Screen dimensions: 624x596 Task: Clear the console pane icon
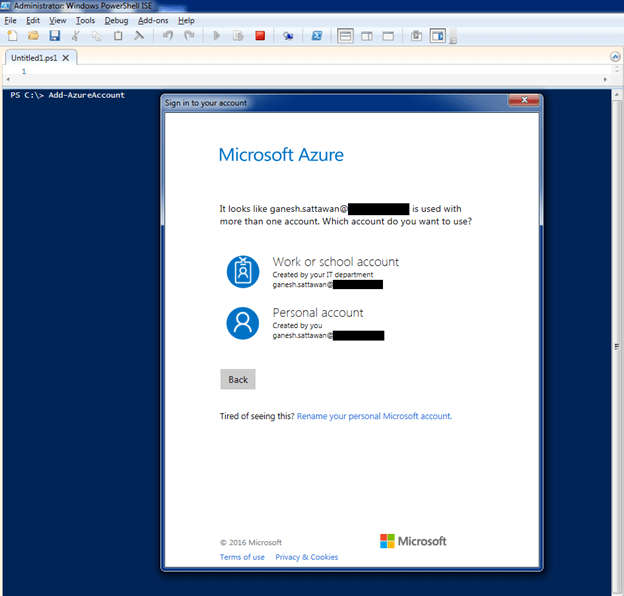tap(139, 36)
